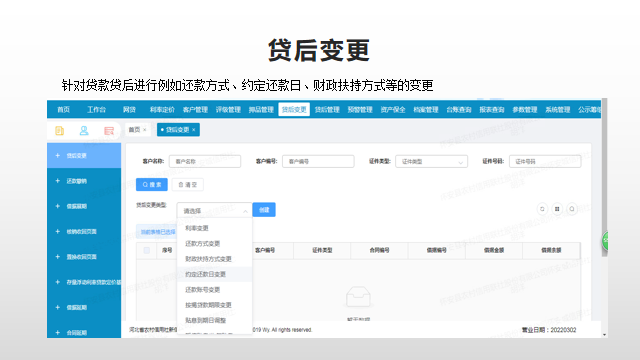This screenshot has width=640, height=360.
Task: Toggle the select-all checkbox in table header
Action: [x=147, y=250]
